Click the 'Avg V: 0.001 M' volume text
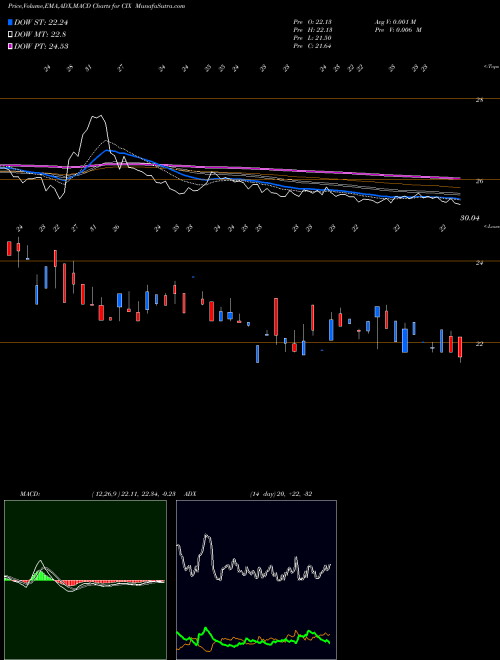This screenshot has height=660, width=500. (395, 22)
